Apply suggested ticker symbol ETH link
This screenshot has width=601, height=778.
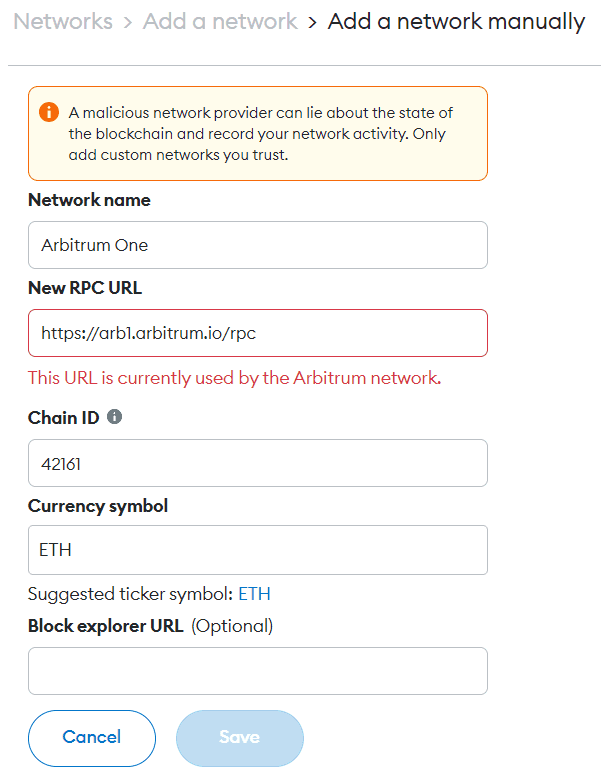pos(254,594)
